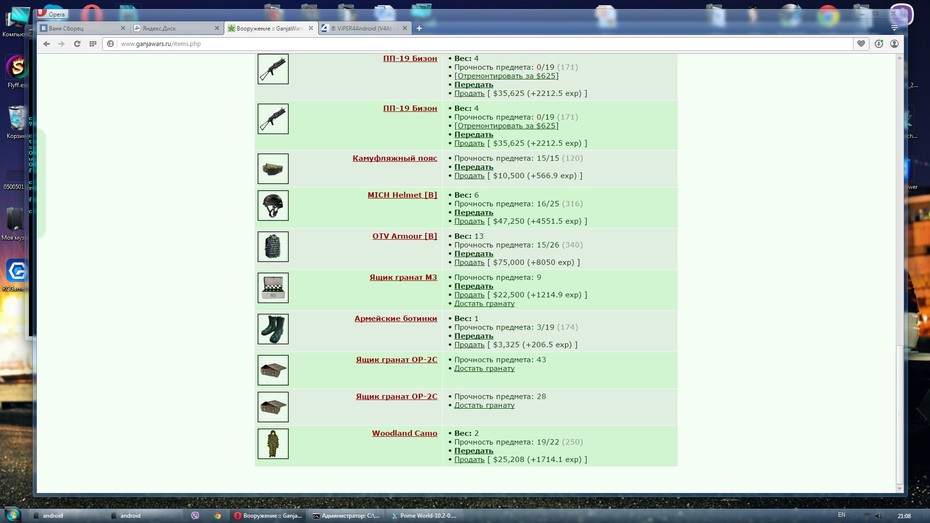Close the ViPER4Android tab
Screen dimensions: 930x523
(405, 28)
